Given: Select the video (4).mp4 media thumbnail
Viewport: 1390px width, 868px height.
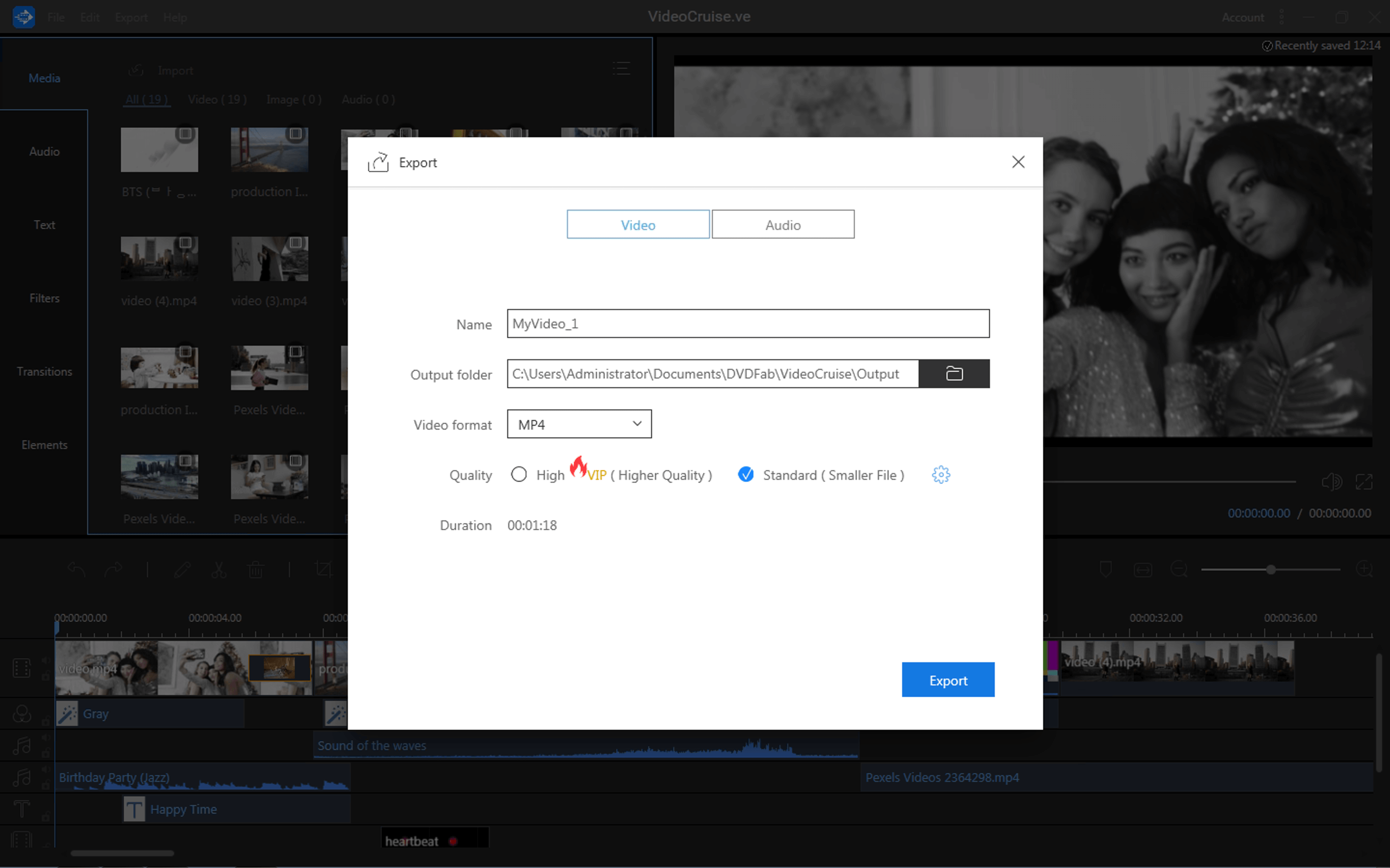Looking at the screenshot, I should click(x=159, y=258).
